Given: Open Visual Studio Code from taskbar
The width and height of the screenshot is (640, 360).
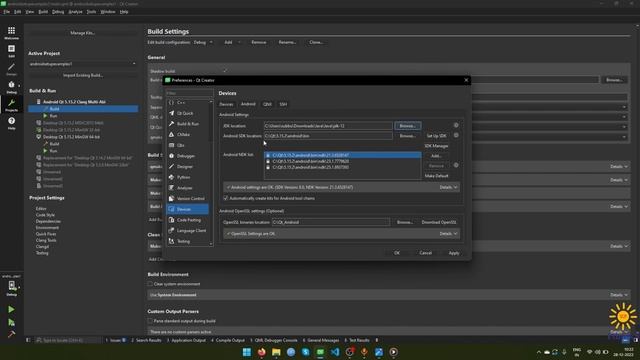Looking at the screenshot, I should point(335,352).
